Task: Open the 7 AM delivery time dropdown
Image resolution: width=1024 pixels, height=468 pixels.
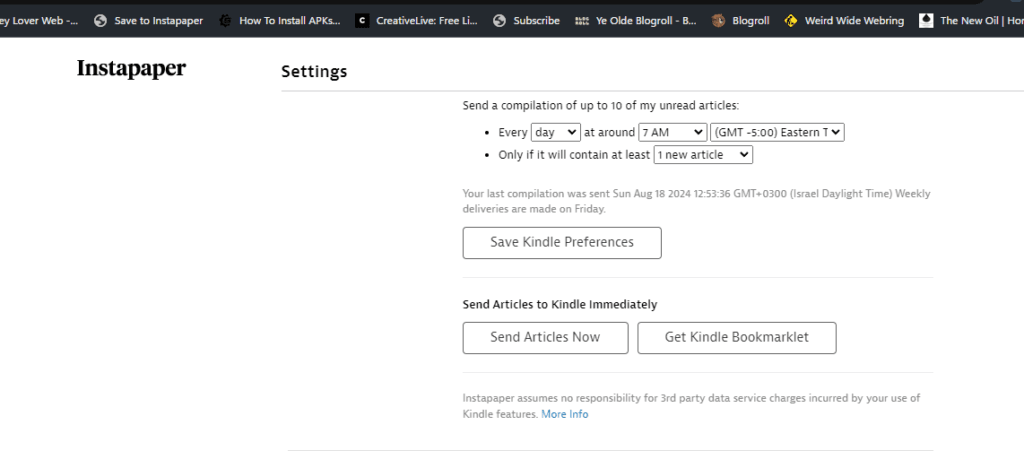Action: 673,133
